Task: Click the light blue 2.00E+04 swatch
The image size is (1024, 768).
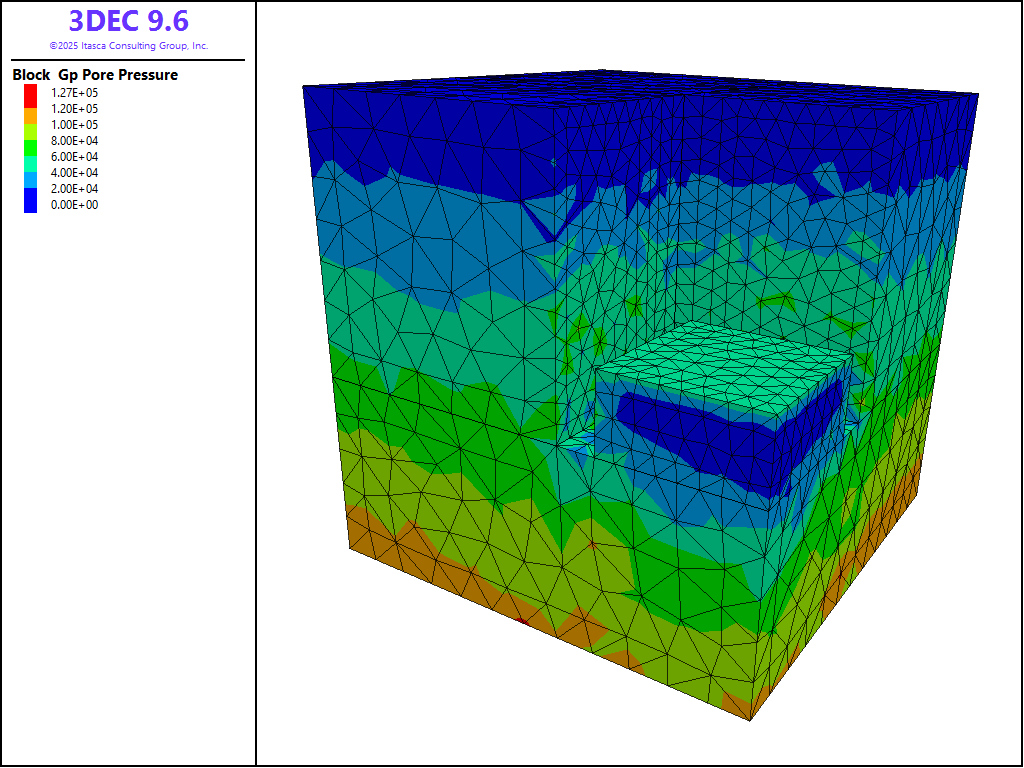Action: [30, 181]
